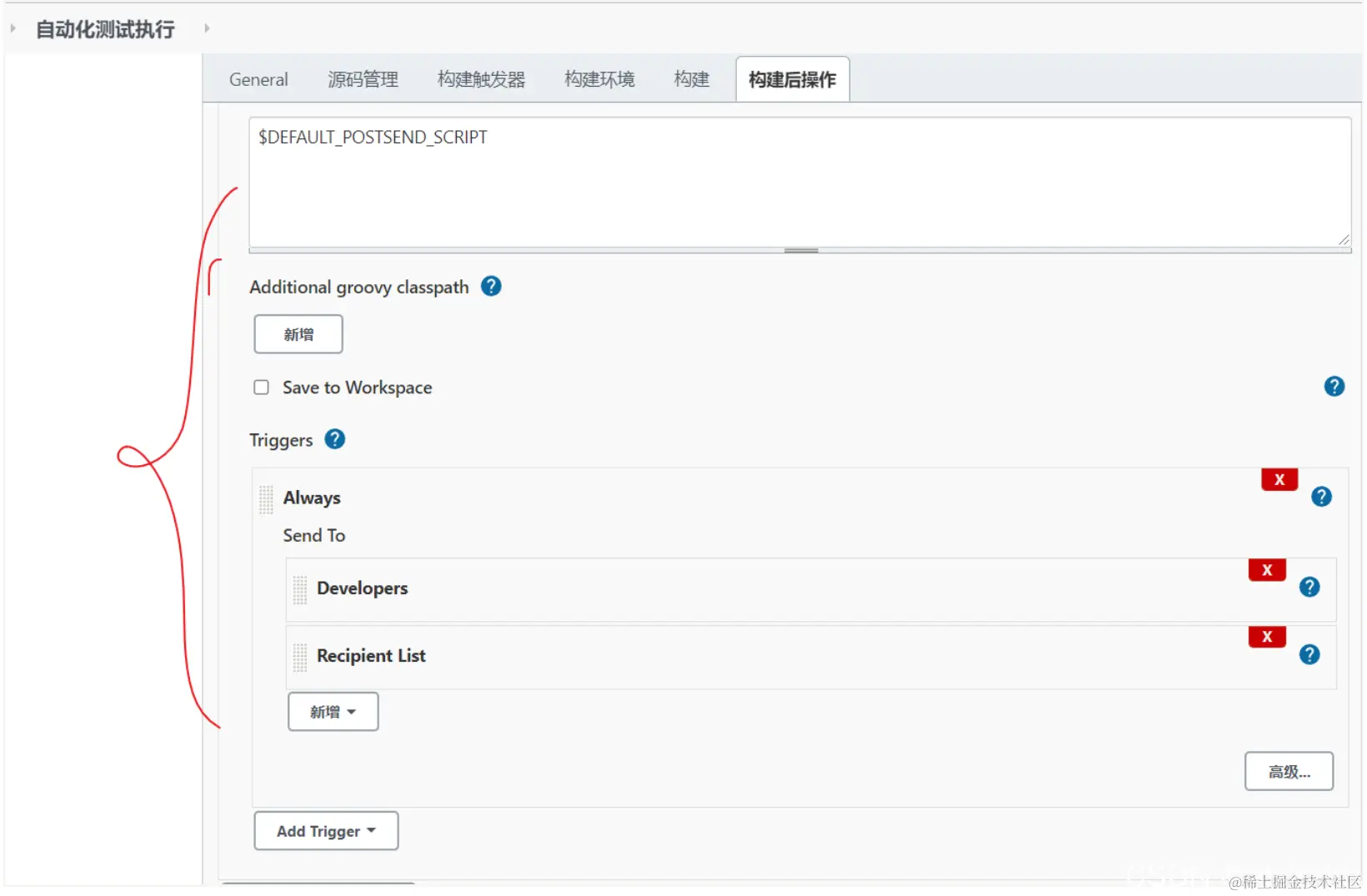Open help for Developers recipient
Screen dimensions: 1367x896
(1309, 588)
